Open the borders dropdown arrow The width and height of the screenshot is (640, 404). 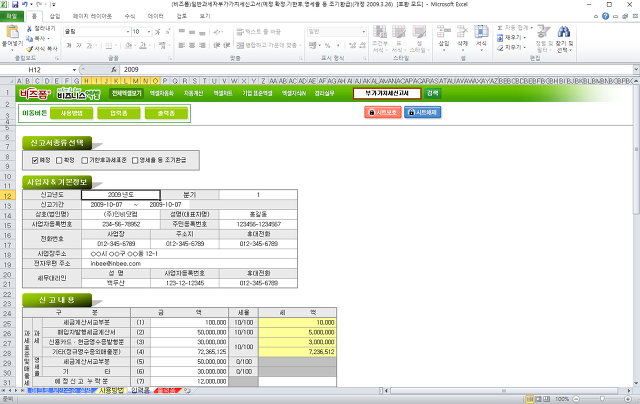tap(116, 45)
